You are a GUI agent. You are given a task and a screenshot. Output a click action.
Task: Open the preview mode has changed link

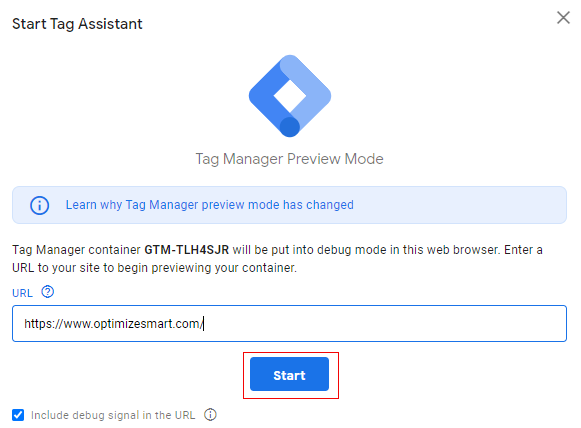210,205
